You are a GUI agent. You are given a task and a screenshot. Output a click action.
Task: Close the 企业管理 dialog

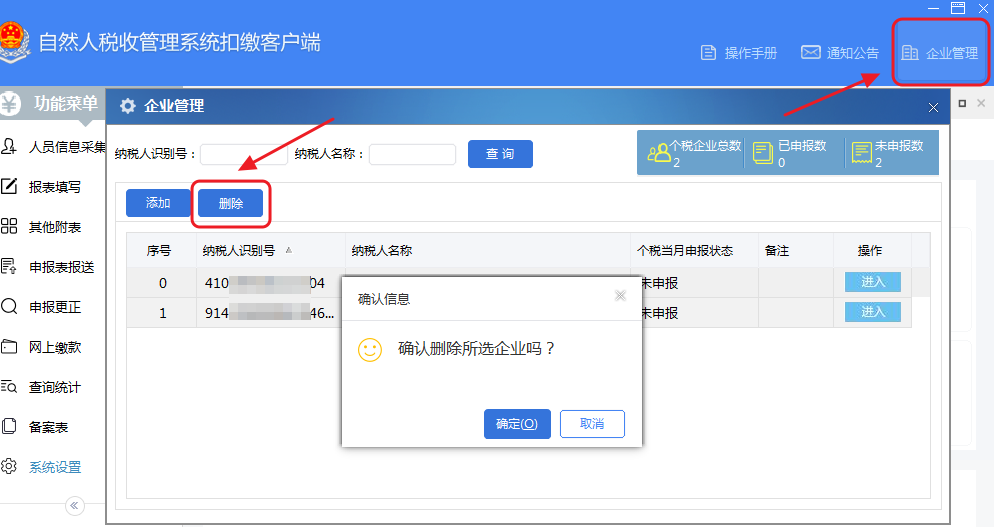(x=933, y=107)
